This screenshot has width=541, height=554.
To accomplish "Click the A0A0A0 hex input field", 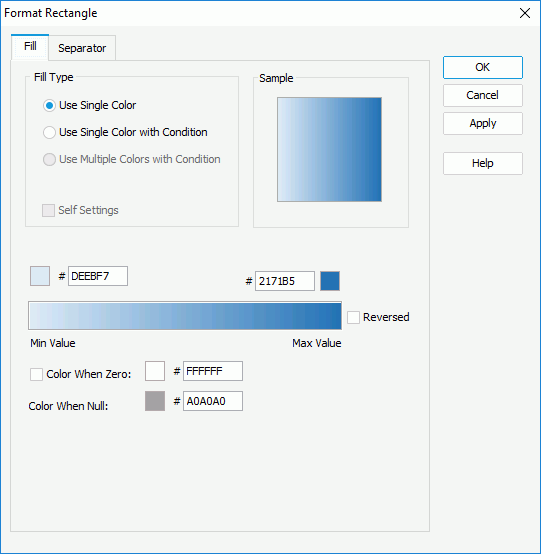I will pos(213,401).
